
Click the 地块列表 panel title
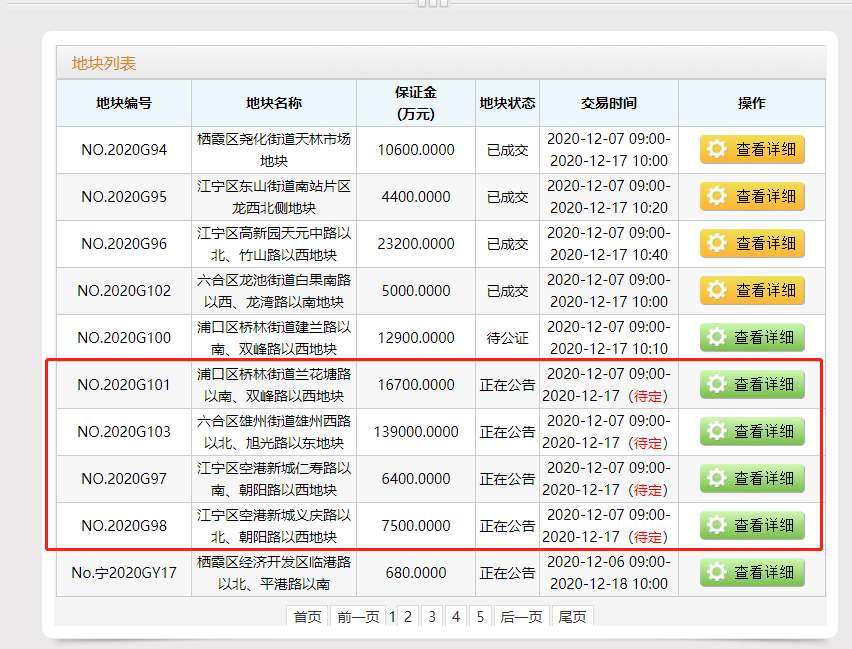[103, 64]
